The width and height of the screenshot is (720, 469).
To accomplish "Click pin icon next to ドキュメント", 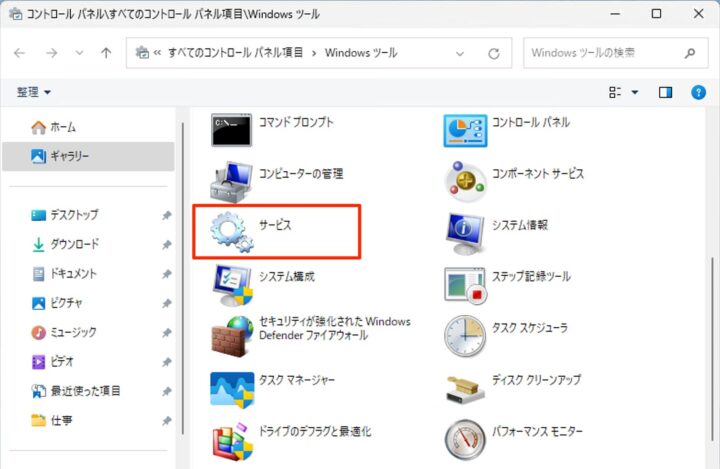I will 167,274.
